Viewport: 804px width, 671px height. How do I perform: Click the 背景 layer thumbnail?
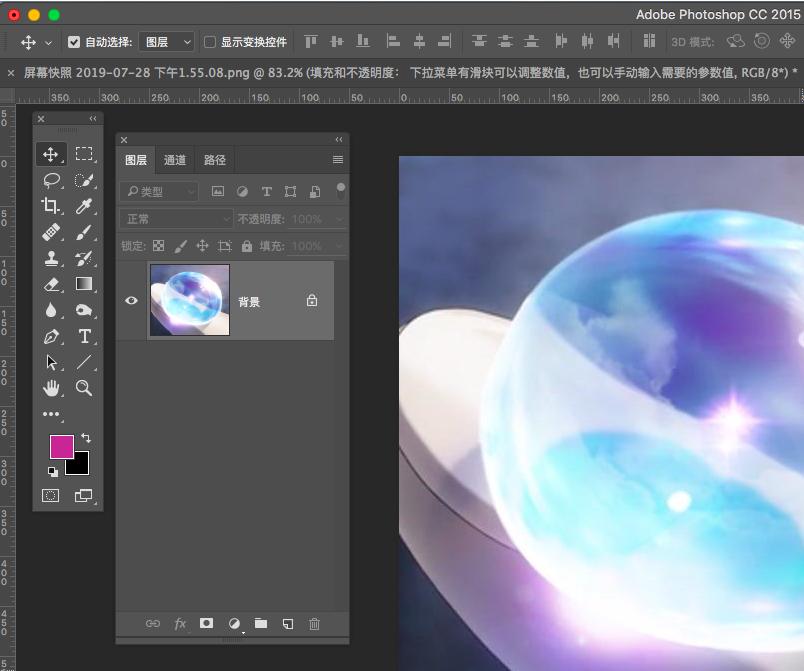coord(189,300)
